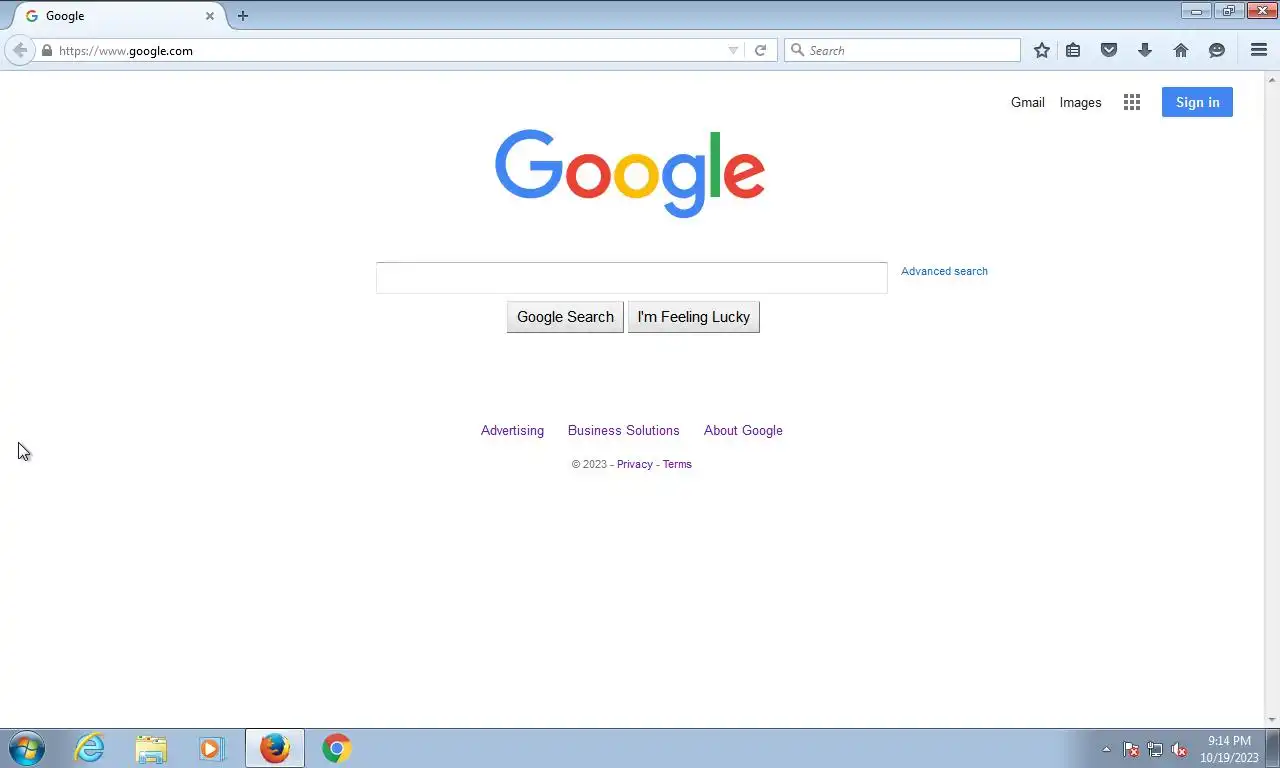The height and width of the screenshot is (768, 1280).
Task: Click the Firefox back arrow button
Action: click(x=19, y=50)
